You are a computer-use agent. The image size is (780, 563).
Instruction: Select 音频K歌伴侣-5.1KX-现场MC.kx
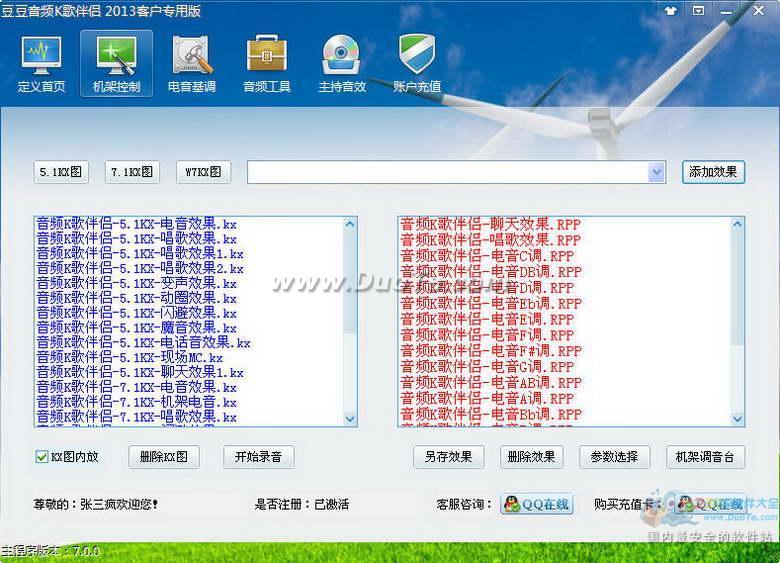coord(129,358)
